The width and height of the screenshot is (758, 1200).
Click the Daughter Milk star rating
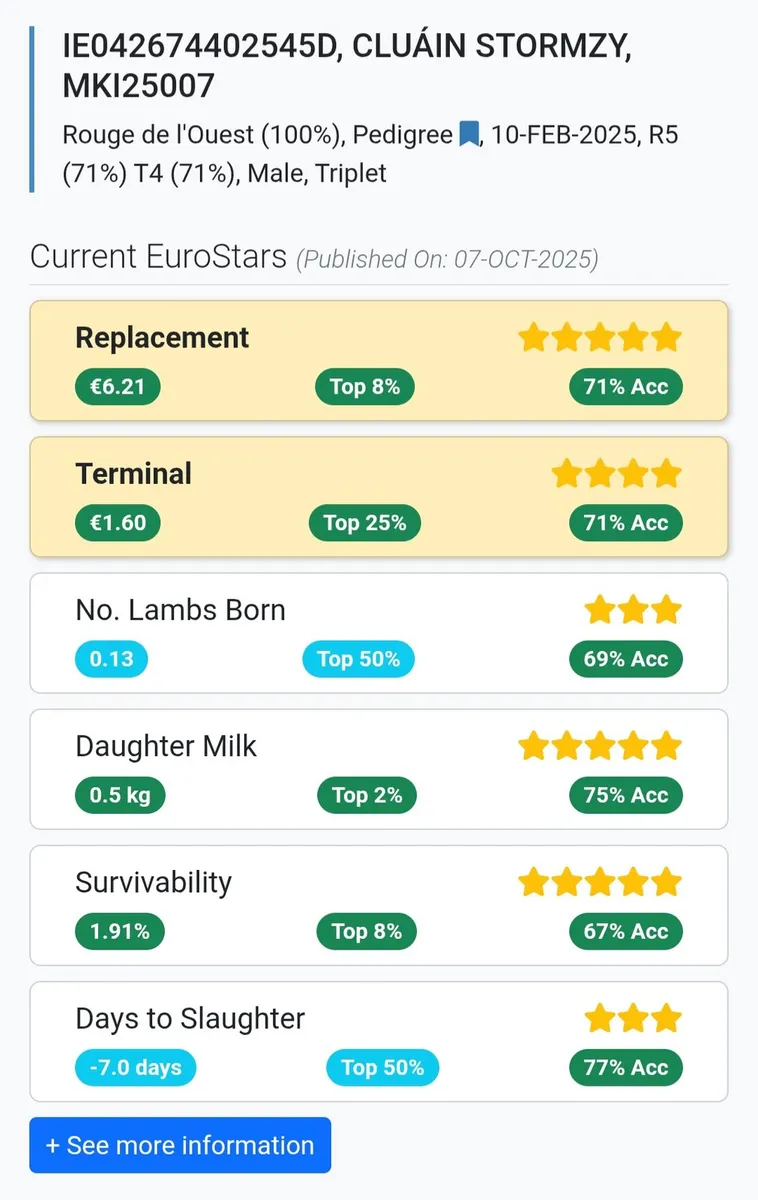coord(599,745)
